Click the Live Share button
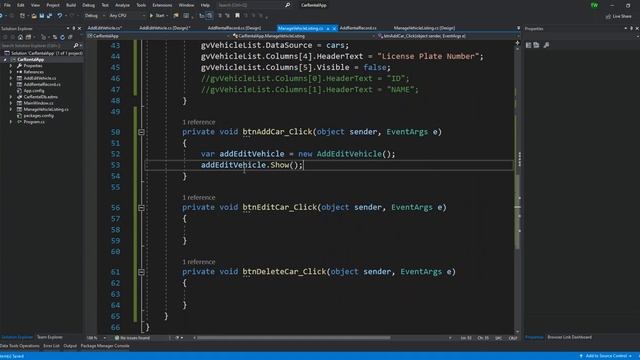This screenshot has height=360, width=640. click(x=618, y=16)
